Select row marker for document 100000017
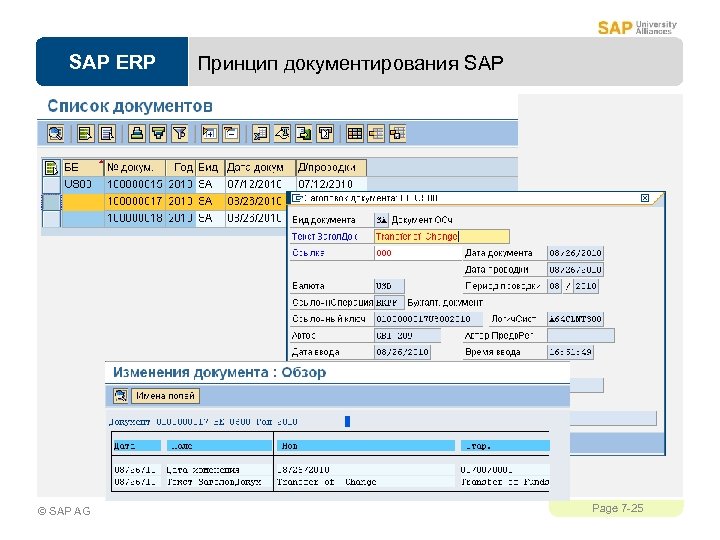The width and height of the screenshot is (720, 540). tap(51, 202)
